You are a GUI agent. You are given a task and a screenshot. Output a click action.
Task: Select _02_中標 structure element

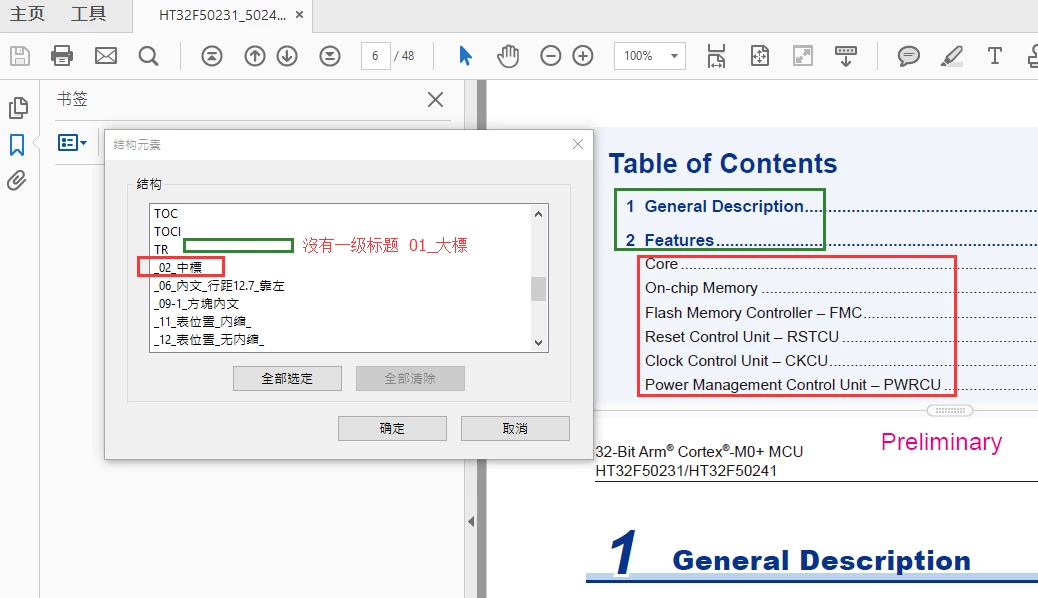click(x=178, y=268)
